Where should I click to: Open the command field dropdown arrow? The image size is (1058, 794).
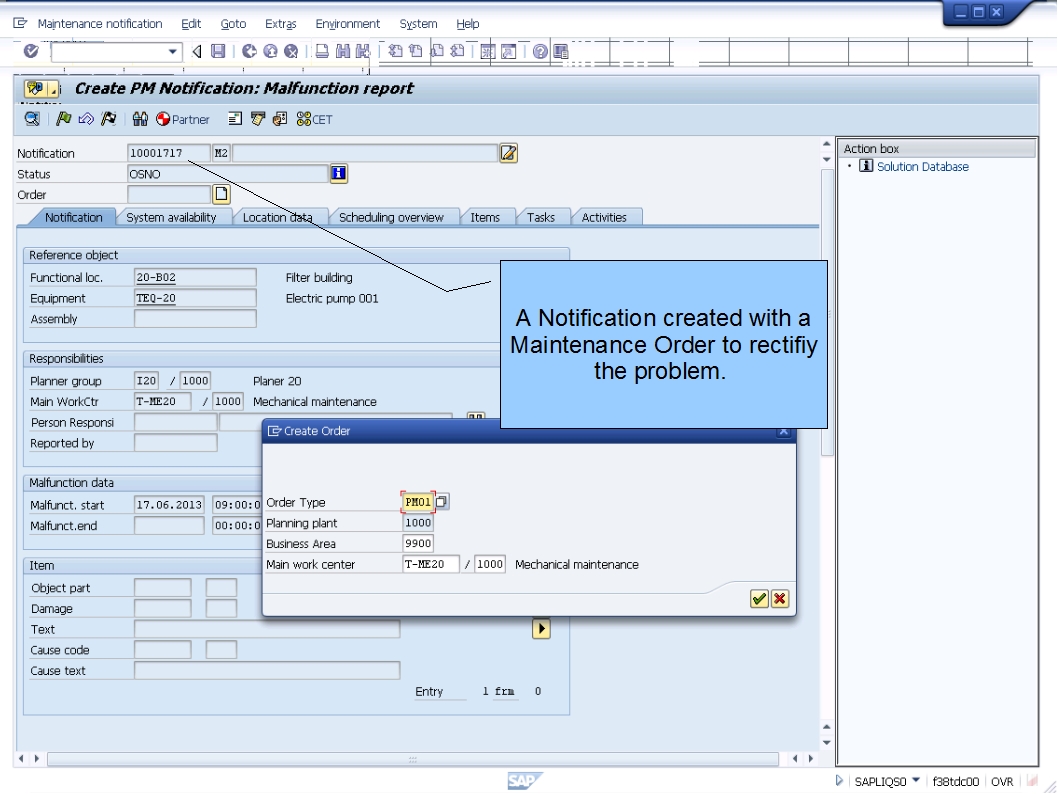point(173,51)
